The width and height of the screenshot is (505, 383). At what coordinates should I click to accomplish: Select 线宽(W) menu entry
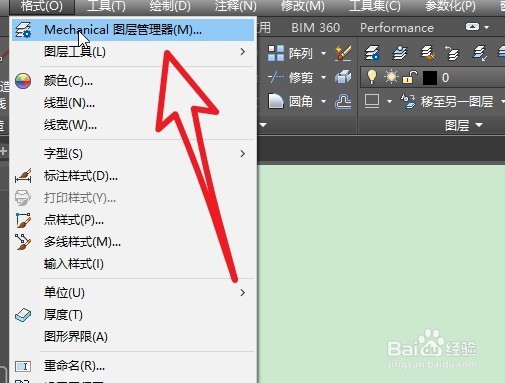click(133, 125)
